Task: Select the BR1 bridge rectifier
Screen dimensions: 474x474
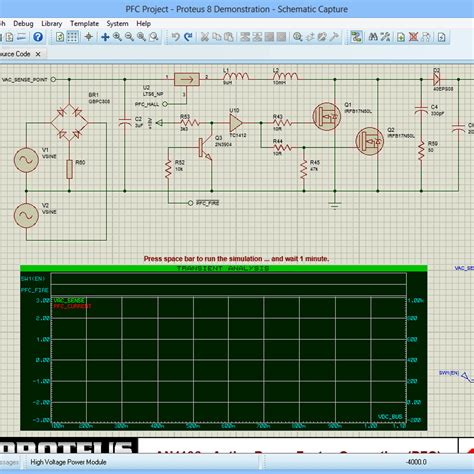Action: (69, 123)
